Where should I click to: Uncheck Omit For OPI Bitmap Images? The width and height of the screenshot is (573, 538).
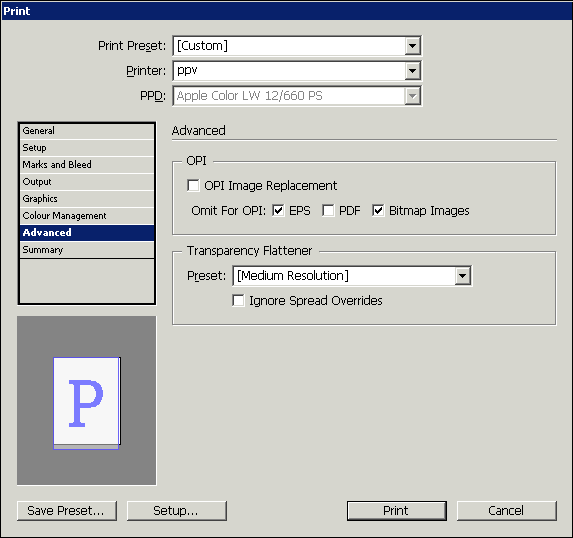378,211
